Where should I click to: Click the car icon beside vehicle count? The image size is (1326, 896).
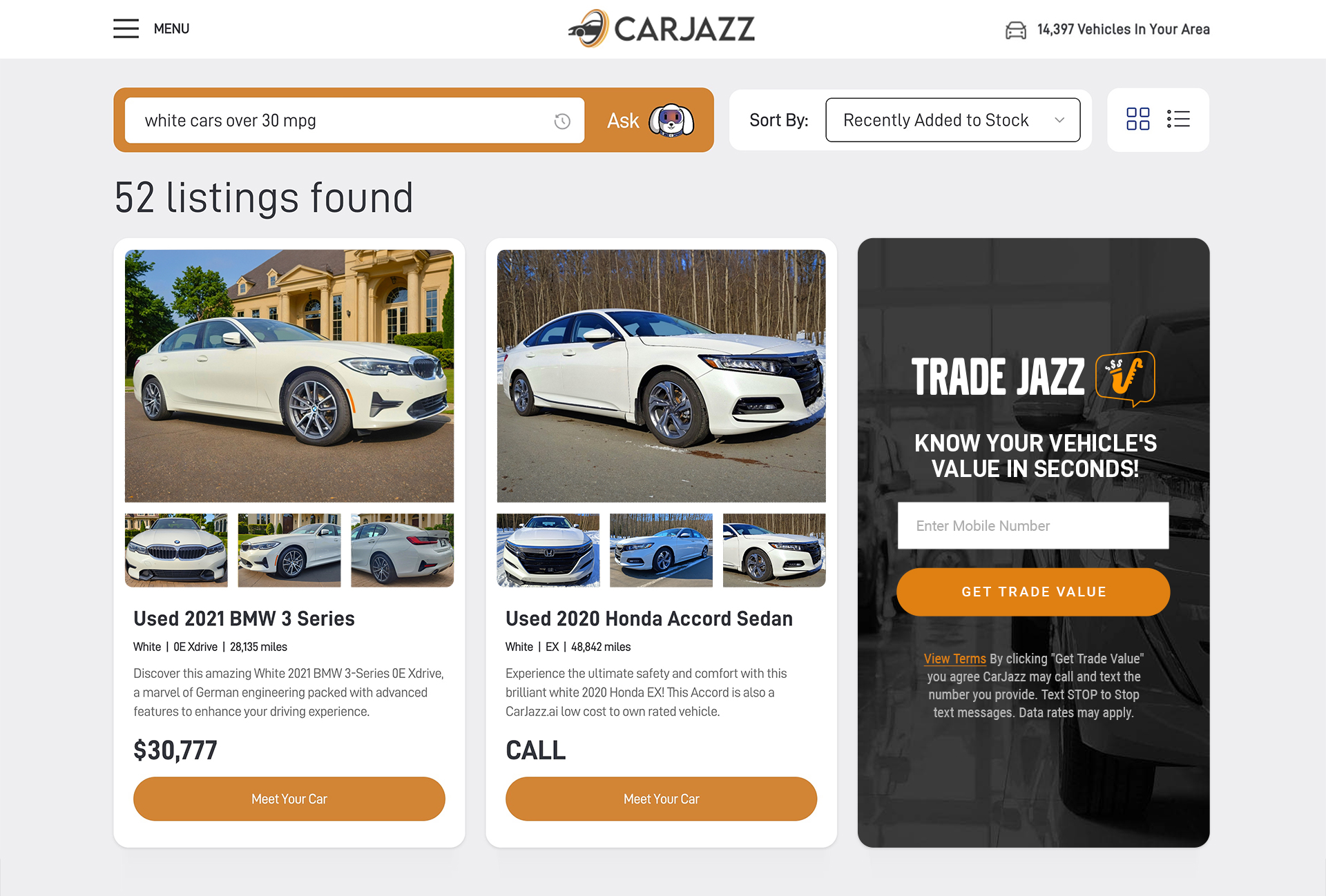[x=1015, y=30]
